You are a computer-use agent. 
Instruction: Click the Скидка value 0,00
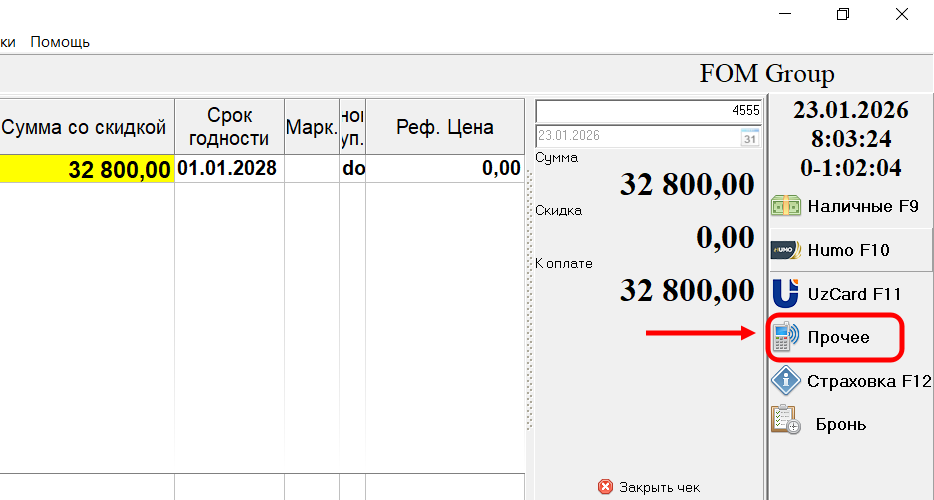(x=726, y=237)
